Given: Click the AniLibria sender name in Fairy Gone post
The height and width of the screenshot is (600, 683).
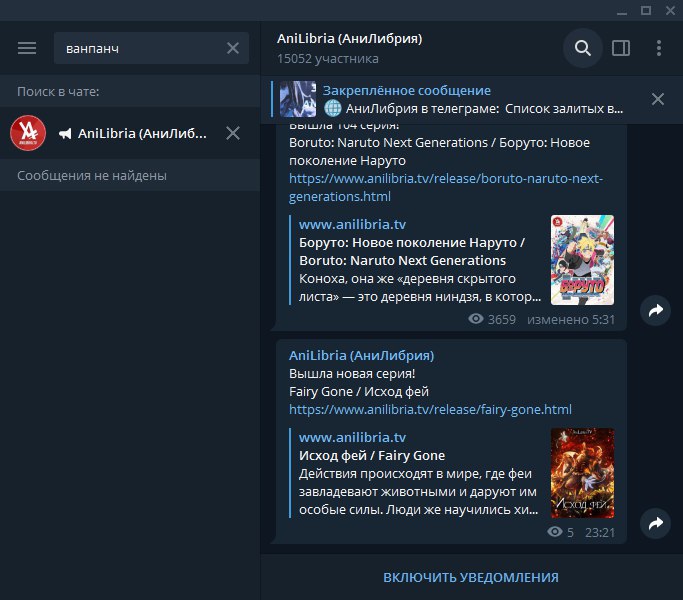Looking at the screenshot, I should (x=362, y=356).
